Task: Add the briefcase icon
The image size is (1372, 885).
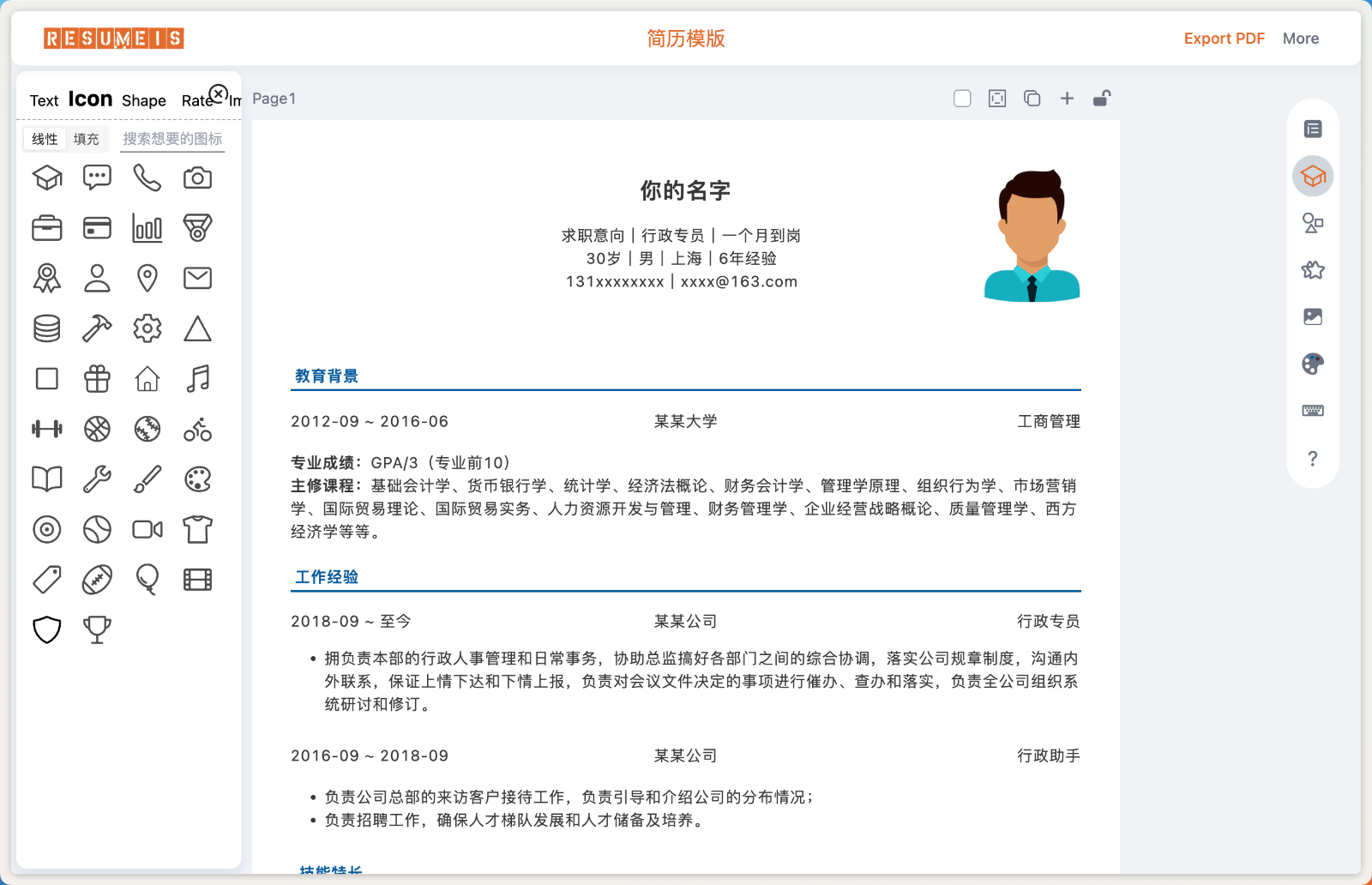Action: (47, 228)
